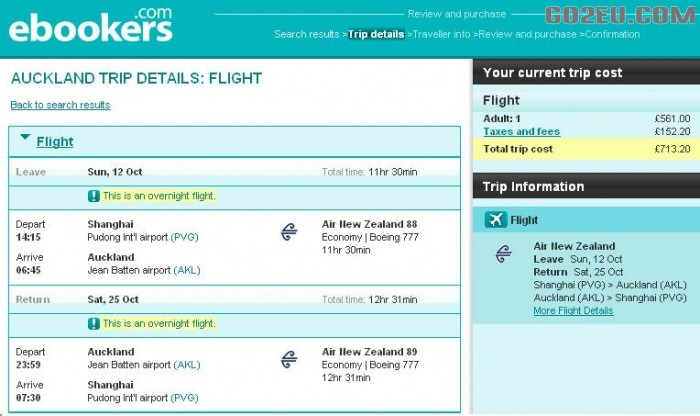The image size is (700, 416).
Task: Open More Flight Details link
Action: click(x=573, y=311)
